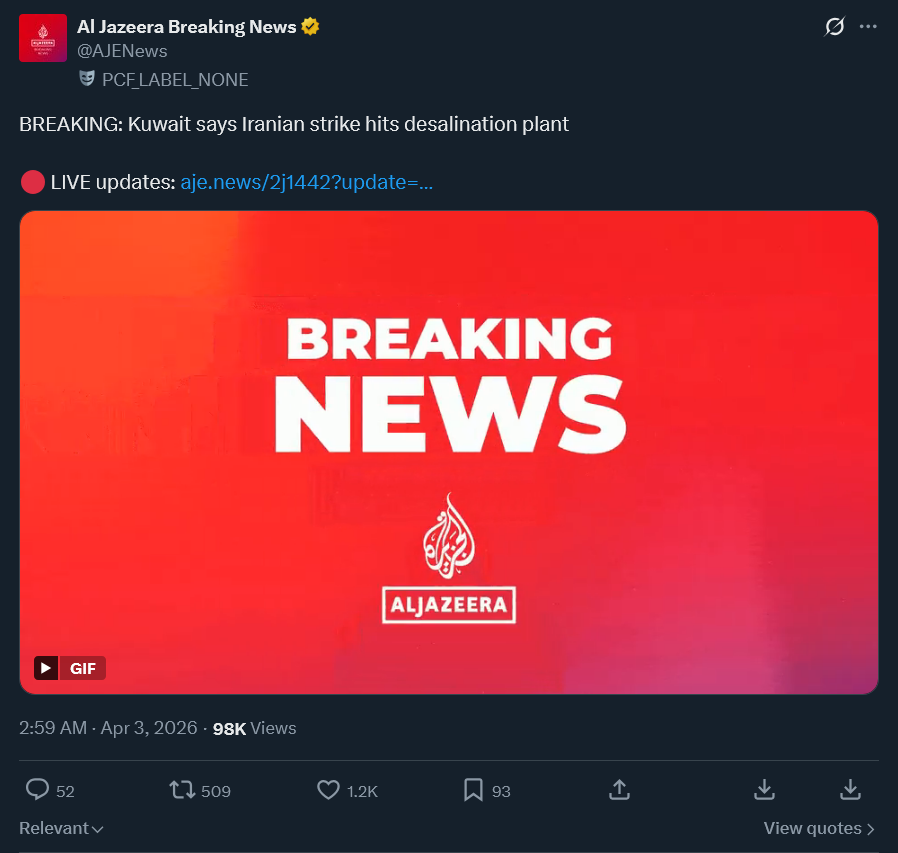
Task: Click the PCF_LABEL_NONE mask label
Action: point(164,80)
